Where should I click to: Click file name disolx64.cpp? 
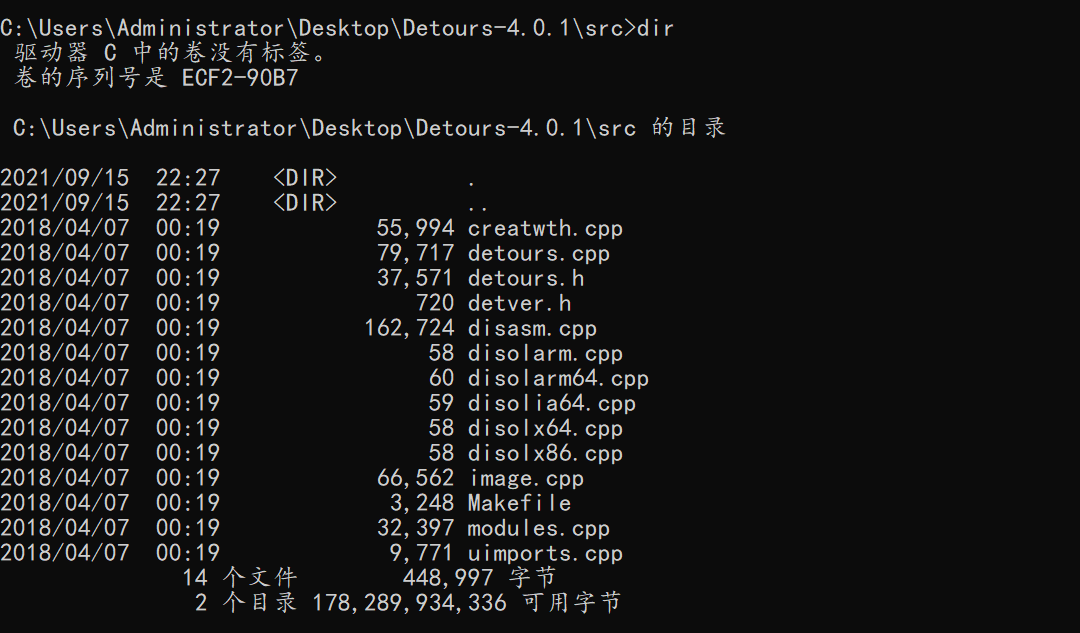[x=545, y=428]
